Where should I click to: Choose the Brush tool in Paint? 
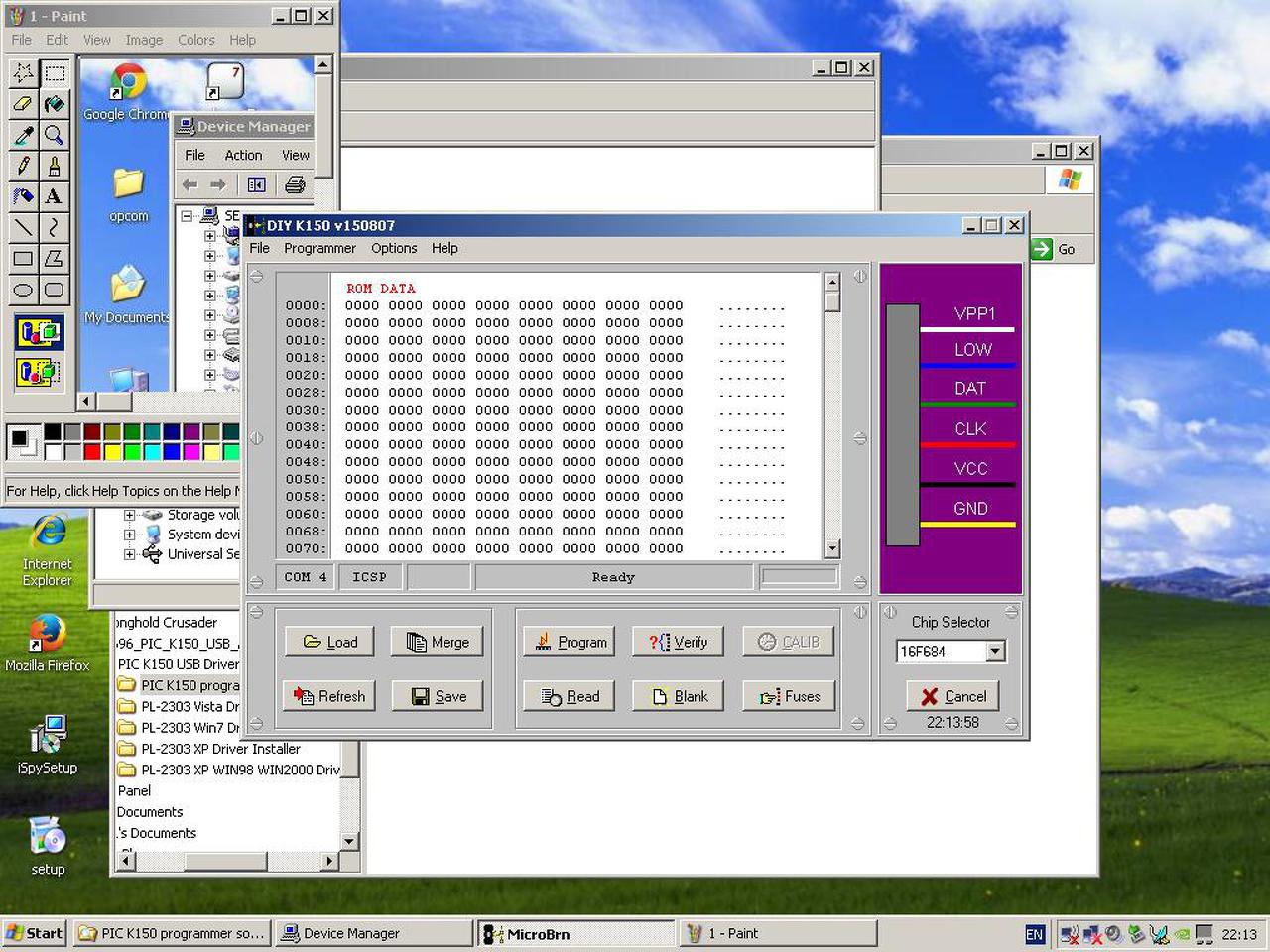point(55,166)
